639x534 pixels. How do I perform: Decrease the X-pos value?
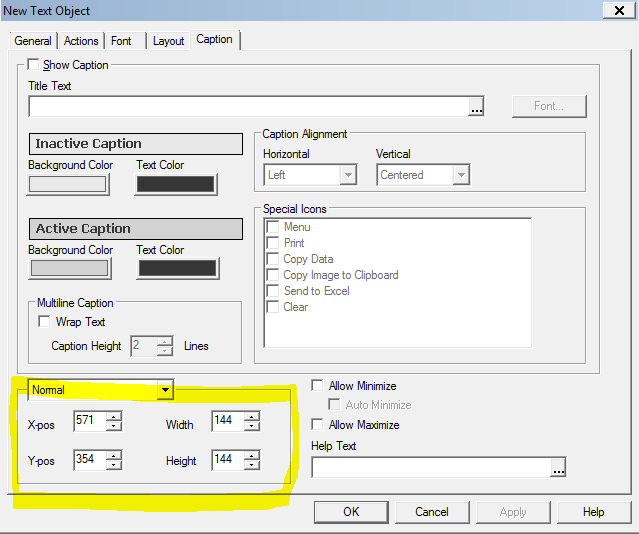point(114,426)
